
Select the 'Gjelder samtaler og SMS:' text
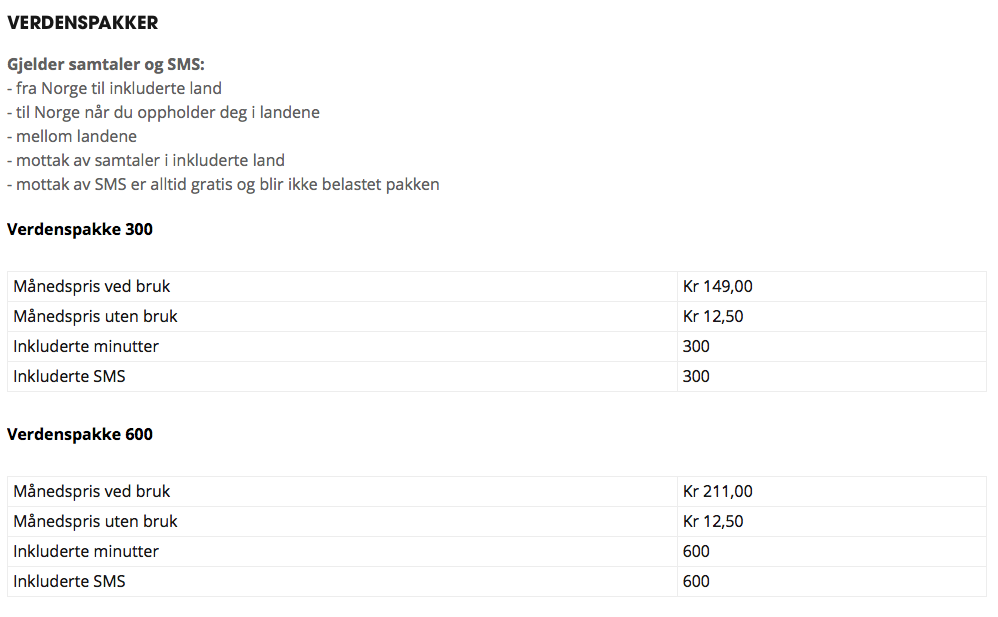click(106, 64)
